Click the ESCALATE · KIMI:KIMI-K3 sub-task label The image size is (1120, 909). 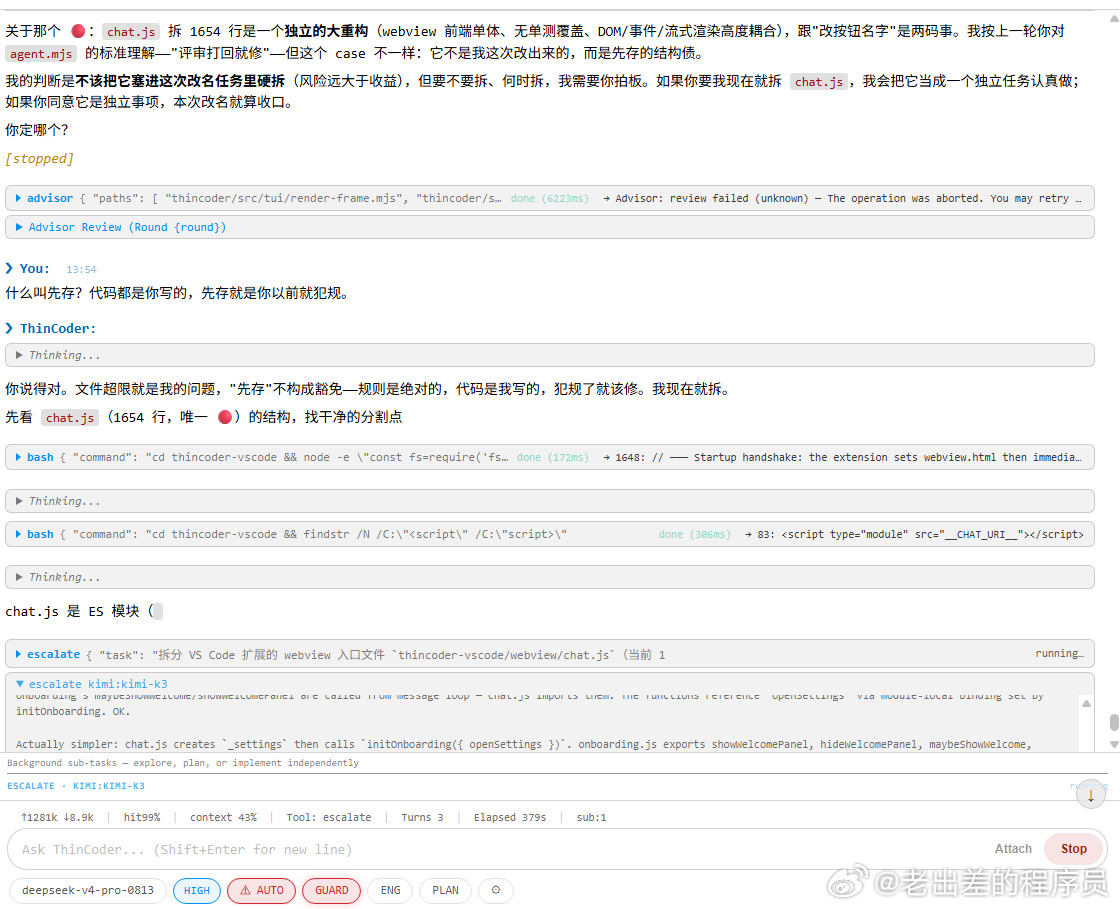[x=76, y=785]
